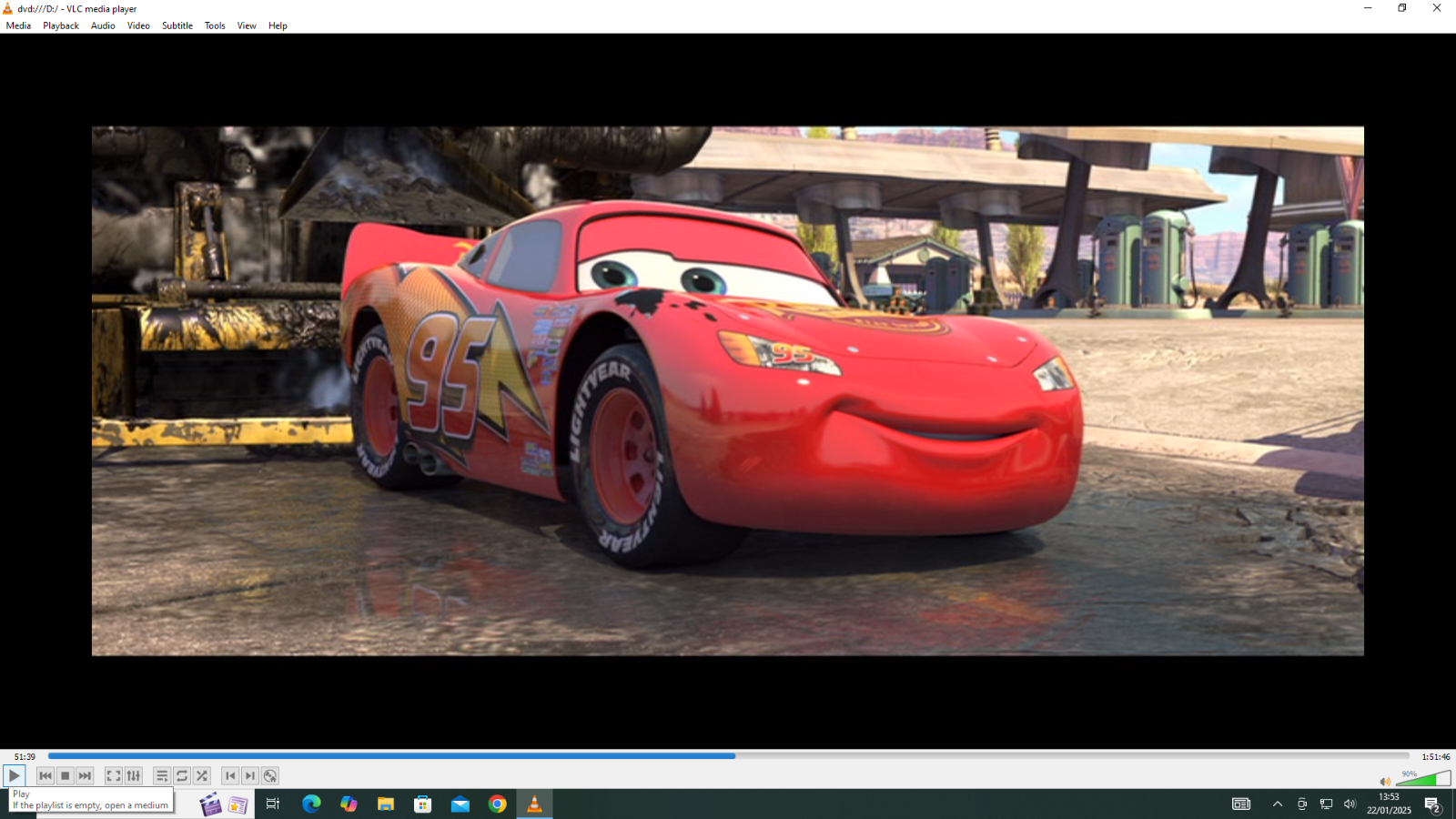
Task: Launch Microsoft Edge from taskbar
Action: tap(311, 804)
